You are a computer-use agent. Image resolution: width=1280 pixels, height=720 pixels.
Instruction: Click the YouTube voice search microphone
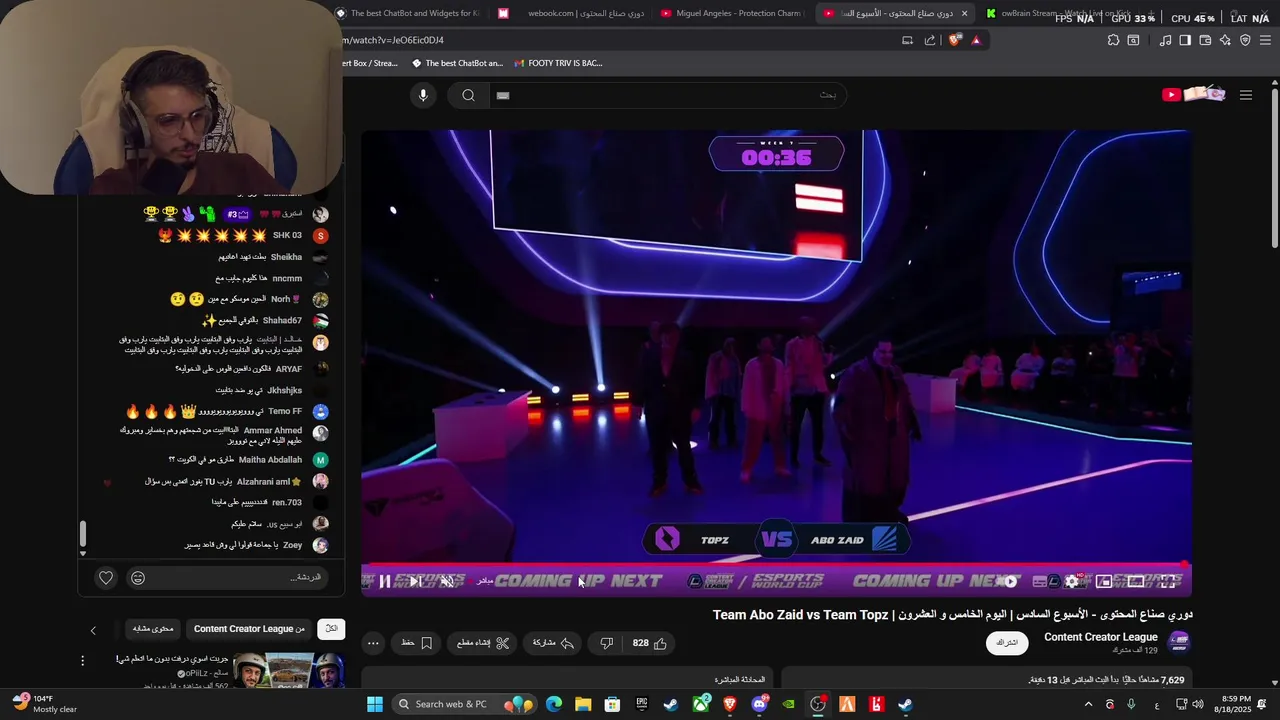click(x=423, y=95)
